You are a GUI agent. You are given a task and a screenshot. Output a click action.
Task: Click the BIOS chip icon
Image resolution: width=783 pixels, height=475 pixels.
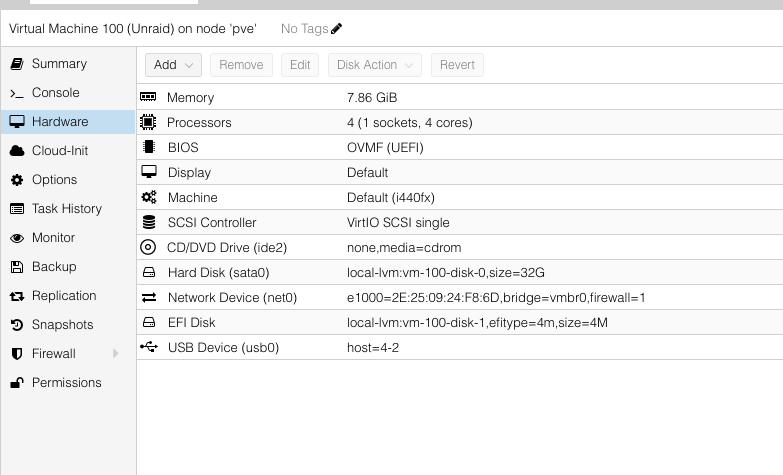148,147
